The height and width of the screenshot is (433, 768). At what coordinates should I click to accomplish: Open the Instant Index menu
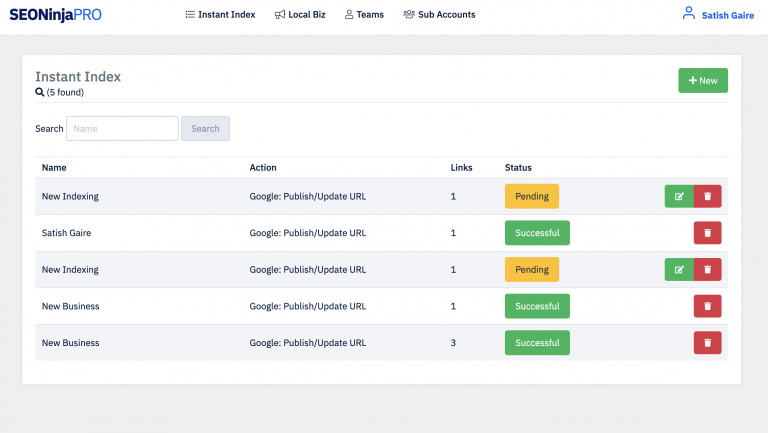click(x=221, y=15)
